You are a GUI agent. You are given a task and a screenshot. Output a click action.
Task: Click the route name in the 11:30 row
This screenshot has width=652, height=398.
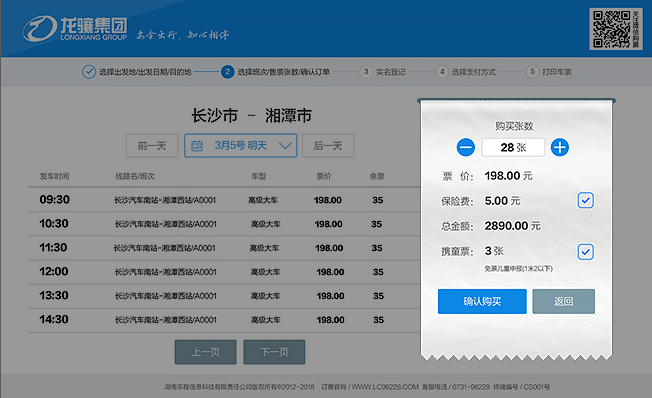click(x=165, y=248)
